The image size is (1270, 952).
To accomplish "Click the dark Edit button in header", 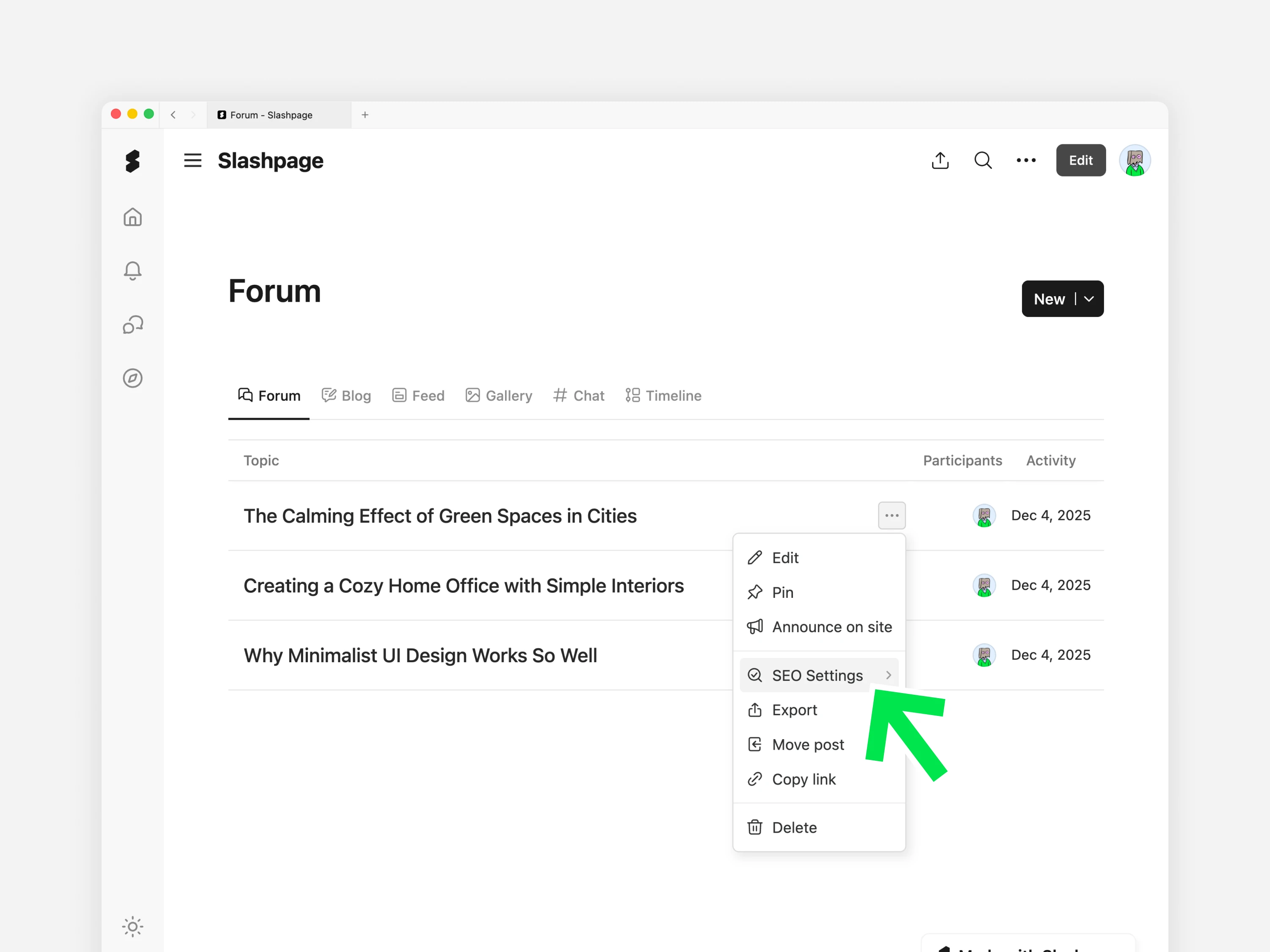I will click(1080, 161).
